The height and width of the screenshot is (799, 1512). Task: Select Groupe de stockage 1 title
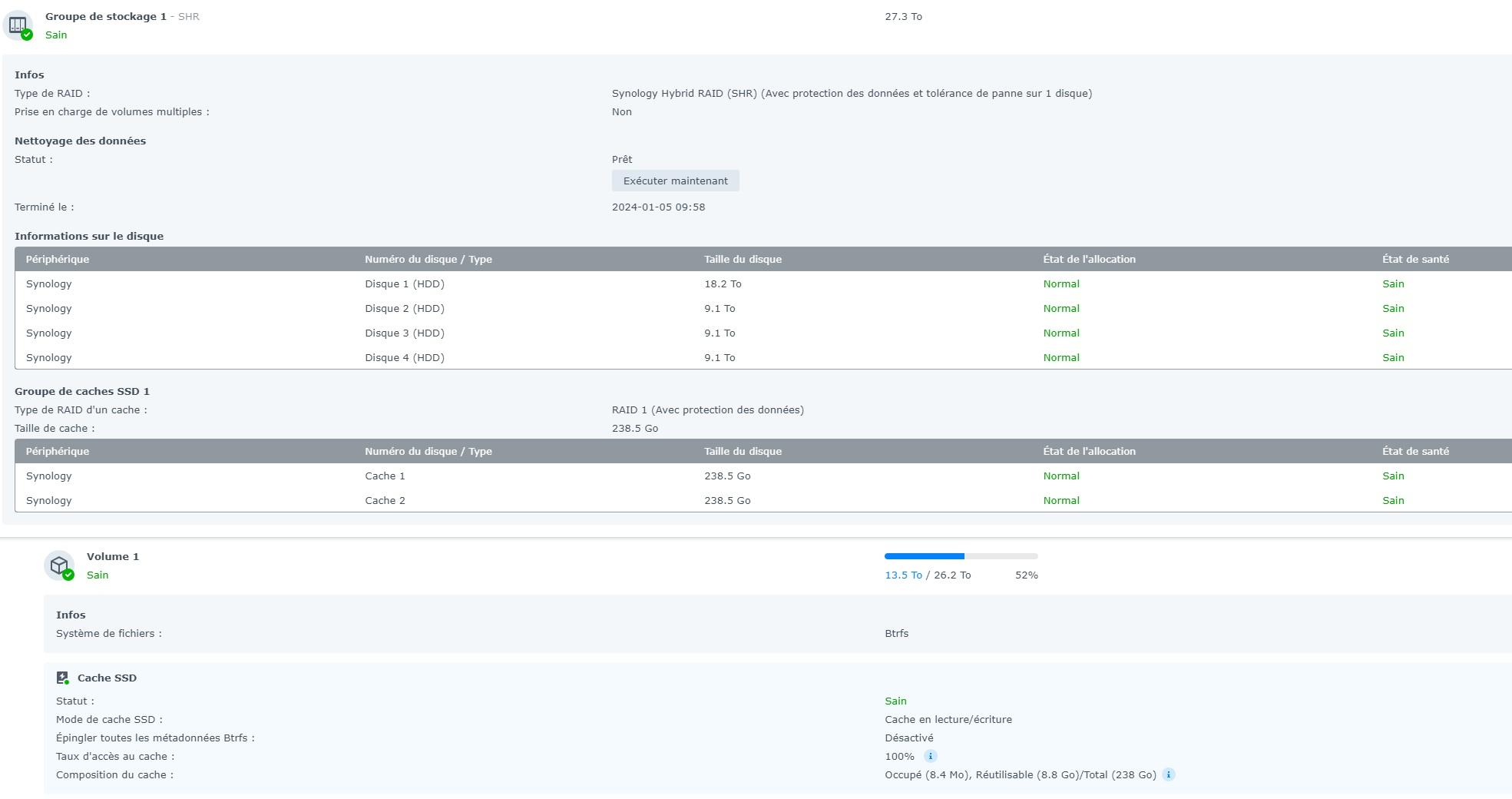106,16
